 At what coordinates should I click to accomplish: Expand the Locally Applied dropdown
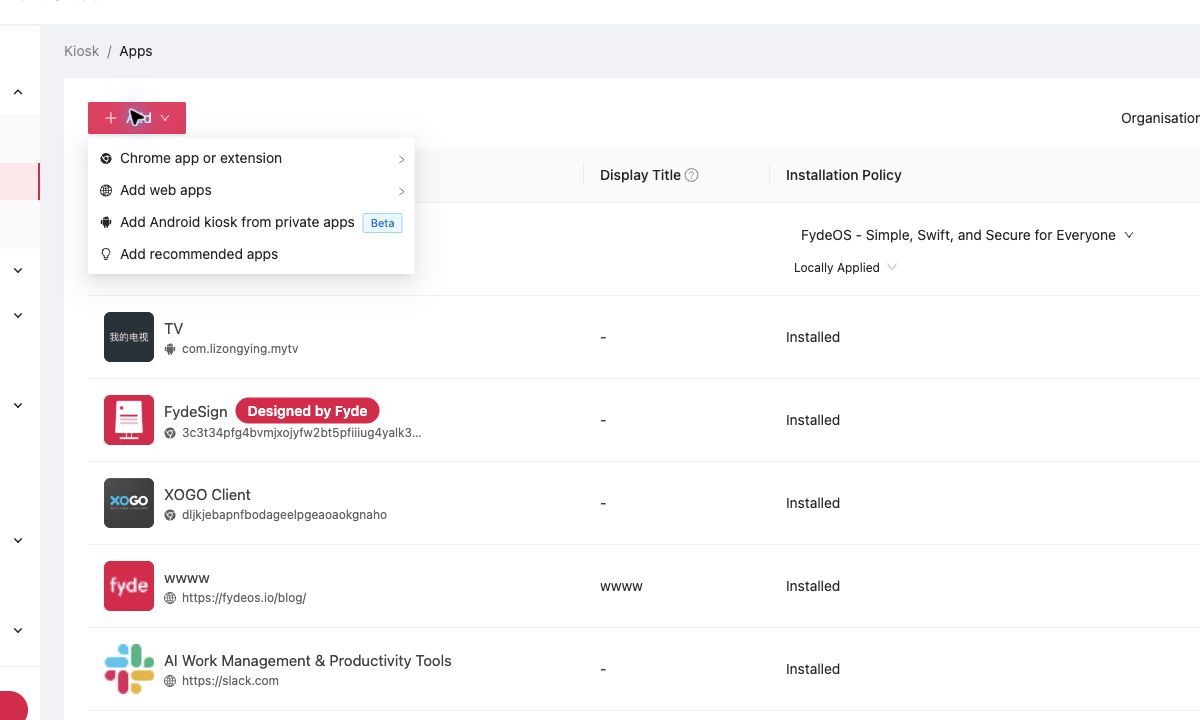pyautogui.click(x=845, y=268)
